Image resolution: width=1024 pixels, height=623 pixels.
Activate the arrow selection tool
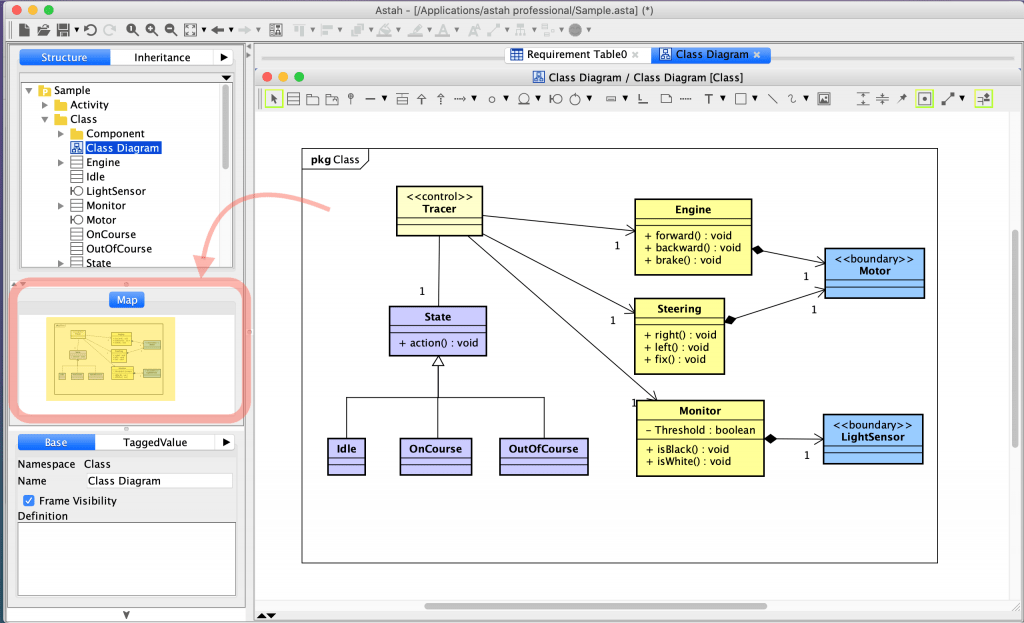273,98
